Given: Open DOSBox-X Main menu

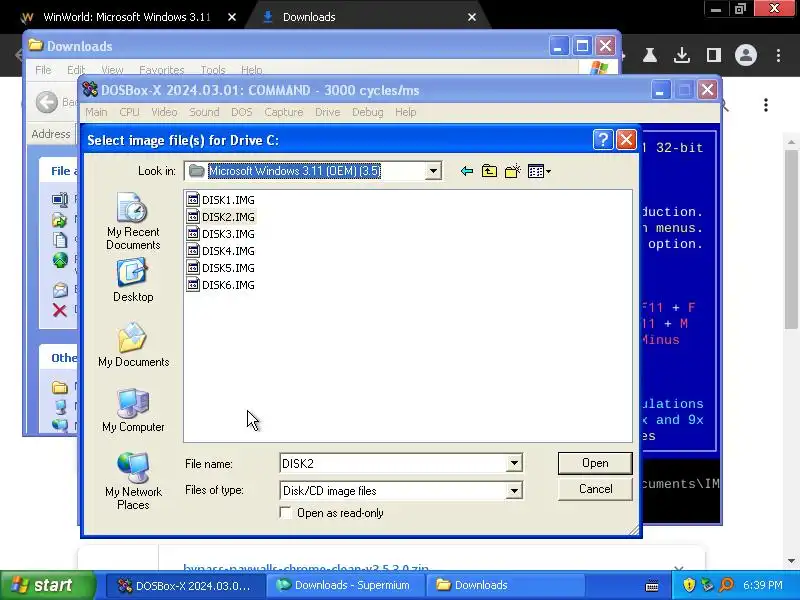Looking at the screenshot, I should tap(96, 112).
